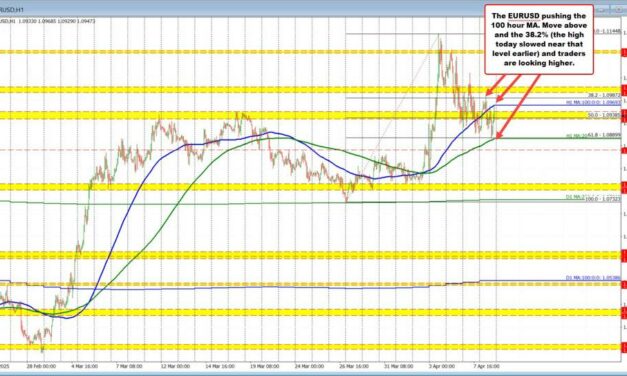Click the 4 Mar 16:00 time axis label
The width and height of the screenshot is (627, 376).
point(85,366)
